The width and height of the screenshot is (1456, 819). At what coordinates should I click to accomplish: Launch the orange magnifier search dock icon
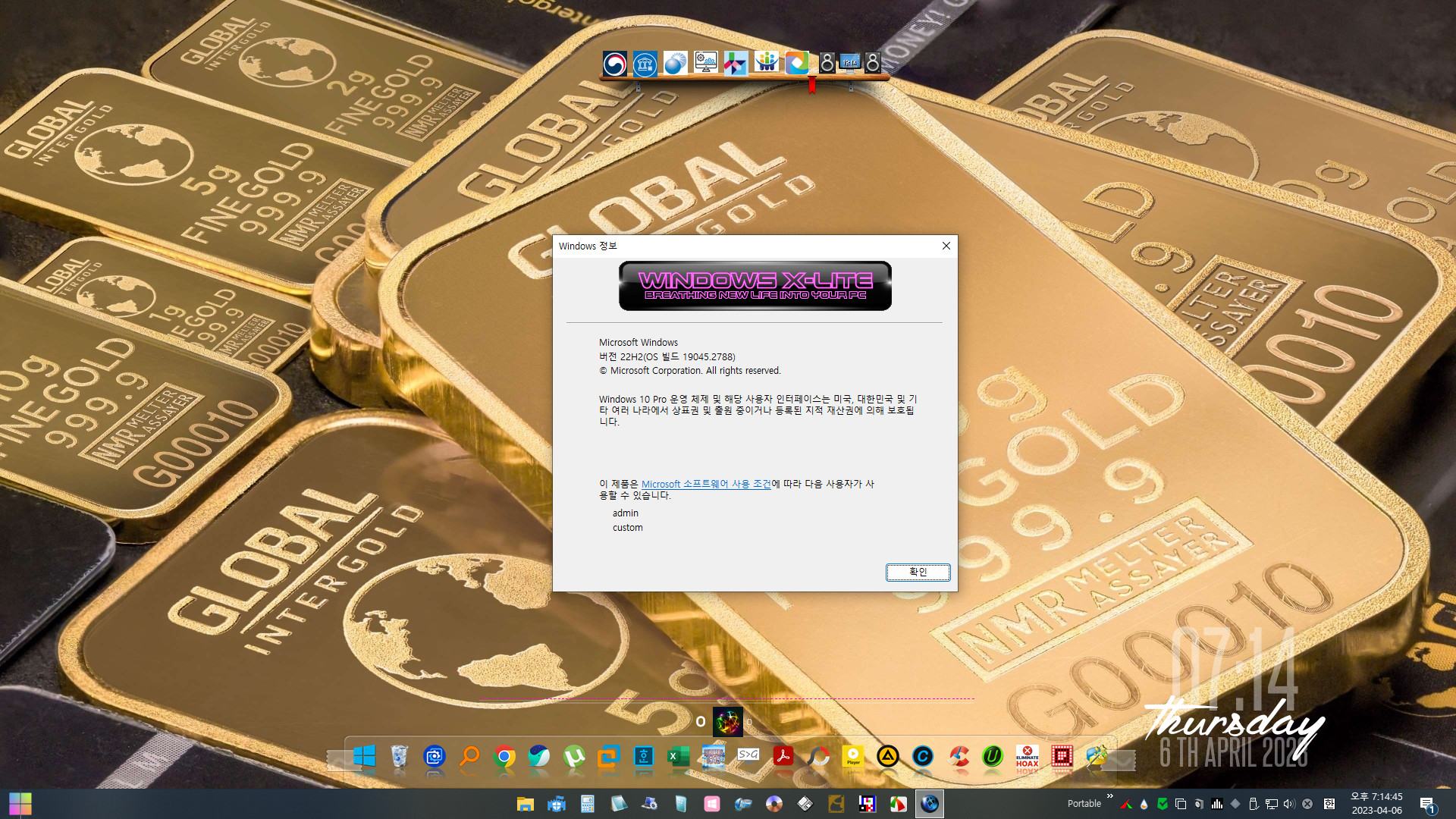469,756
